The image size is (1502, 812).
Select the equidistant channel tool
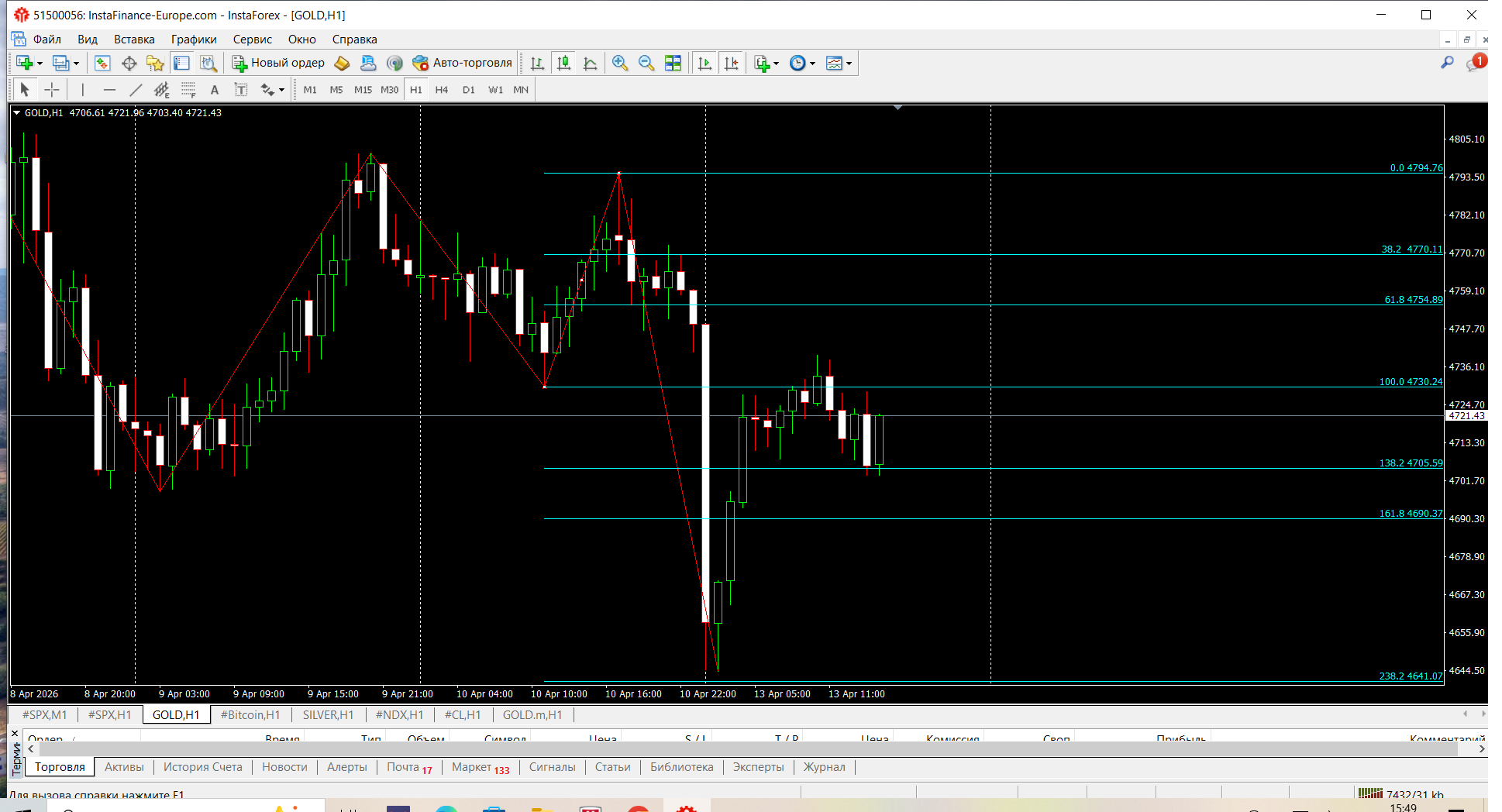161,90
